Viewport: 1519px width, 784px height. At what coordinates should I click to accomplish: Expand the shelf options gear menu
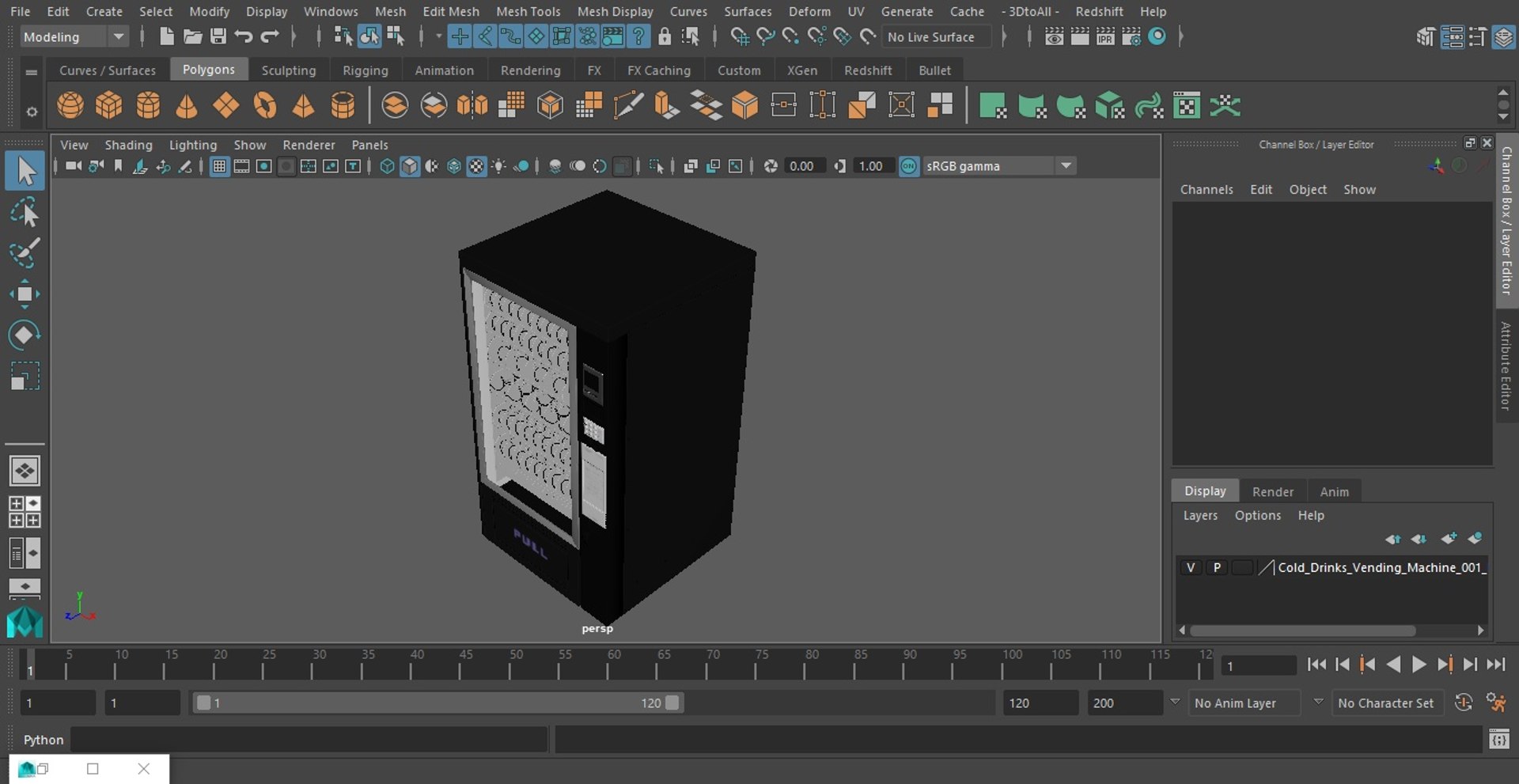coord(32,112)
